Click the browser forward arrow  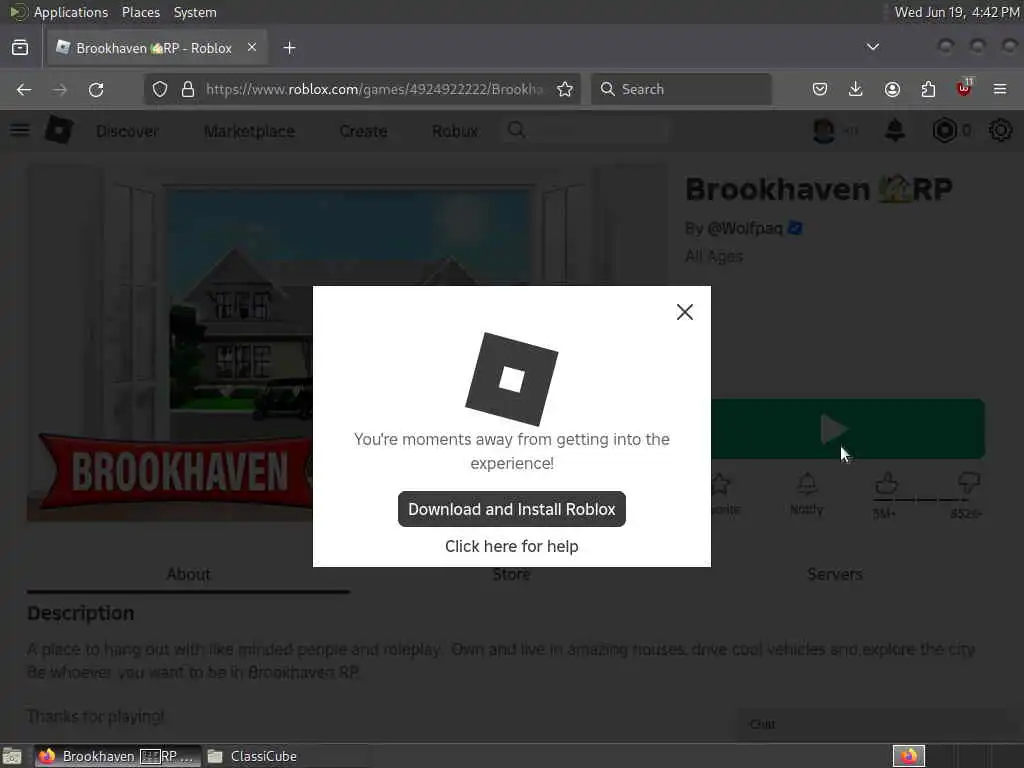point(60,89)
